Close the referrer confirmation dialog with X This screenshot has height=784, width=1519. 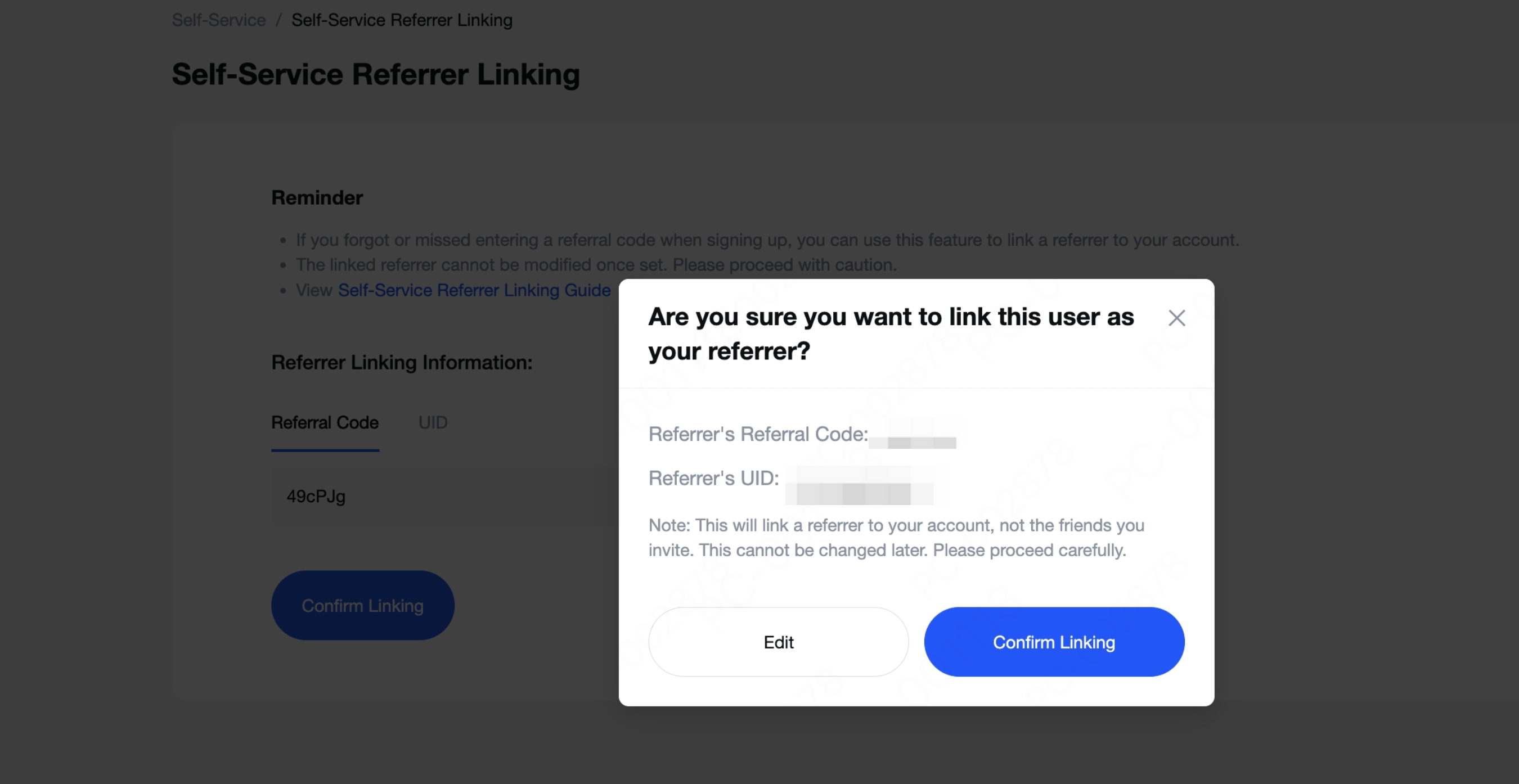point(1176,318)
